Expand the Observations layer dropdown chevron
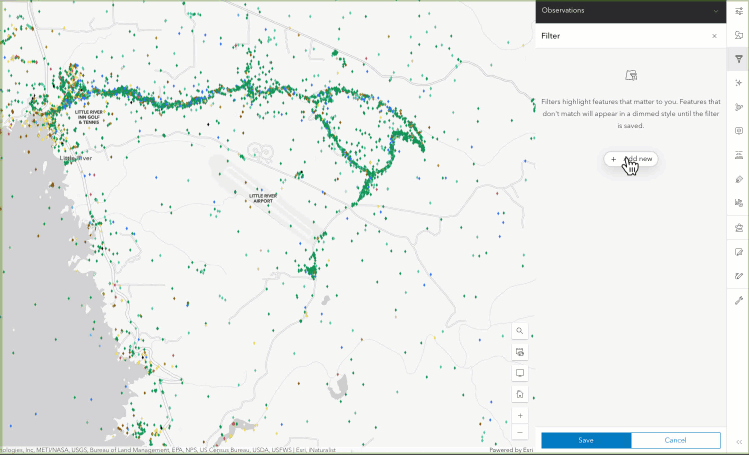The height and width of the screenshot is (455, 749). click(x=716, y=11)
